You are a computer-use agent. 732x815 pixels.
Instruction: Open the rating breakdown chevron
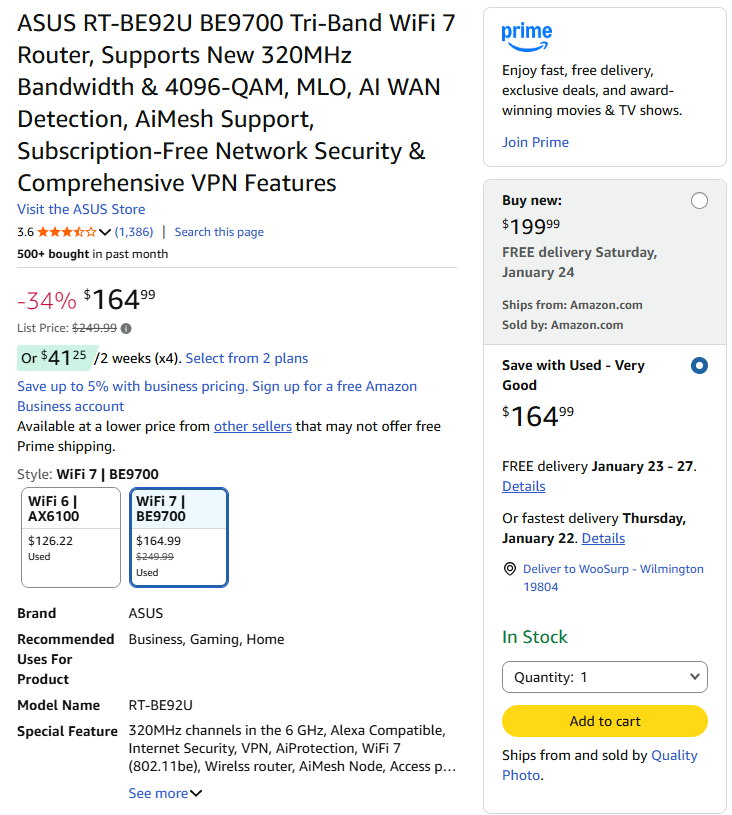[105, 232]
